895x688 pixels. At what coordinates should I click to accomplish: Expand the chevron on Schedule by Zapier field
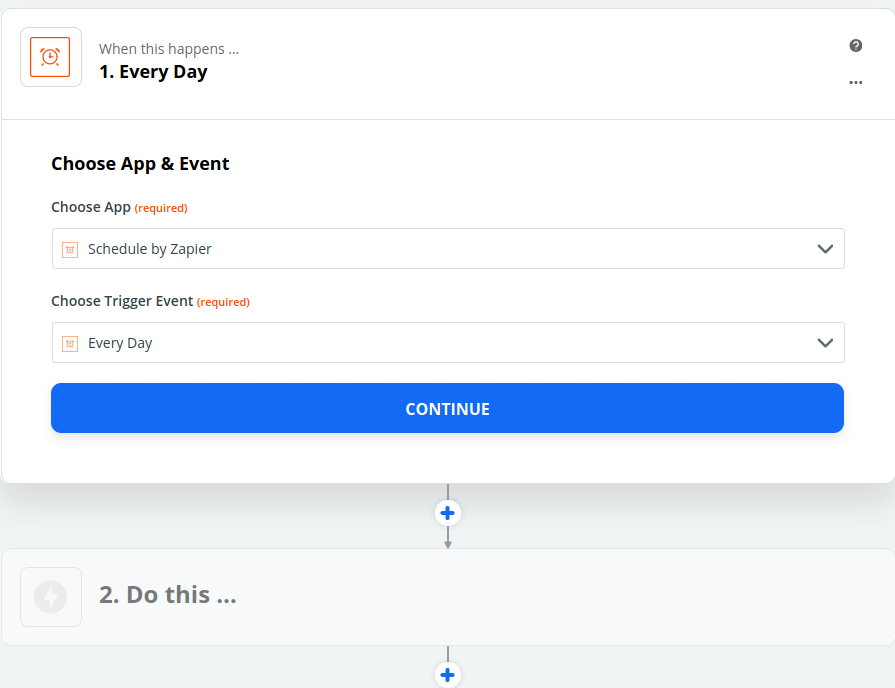point(825,249)
